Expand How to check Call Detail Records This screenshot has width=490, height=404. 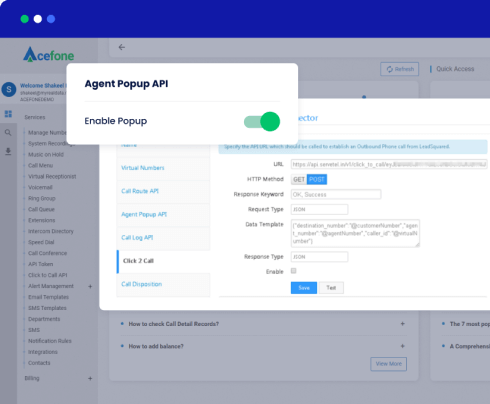point(403,324)
